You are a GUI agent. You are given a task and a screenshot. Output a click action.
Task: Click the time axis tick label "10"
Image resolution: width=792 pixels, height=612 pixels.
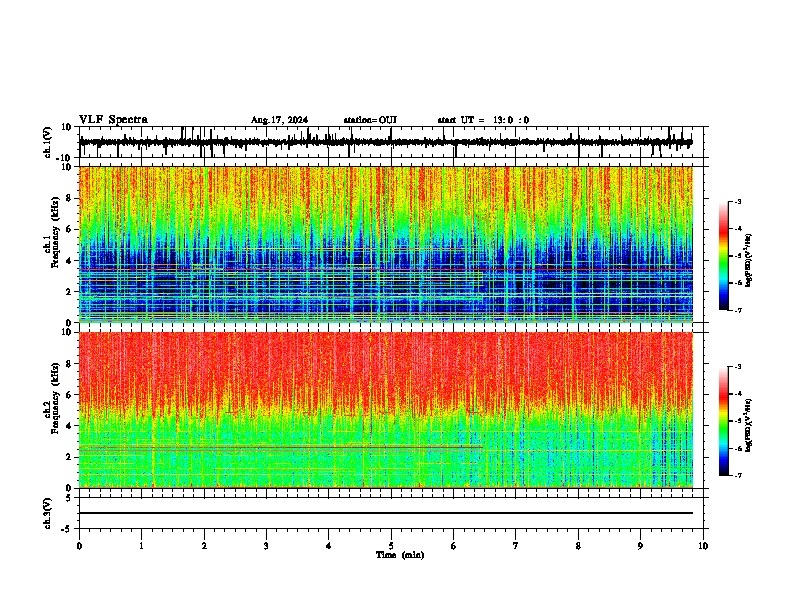click(x=703, y=546)
